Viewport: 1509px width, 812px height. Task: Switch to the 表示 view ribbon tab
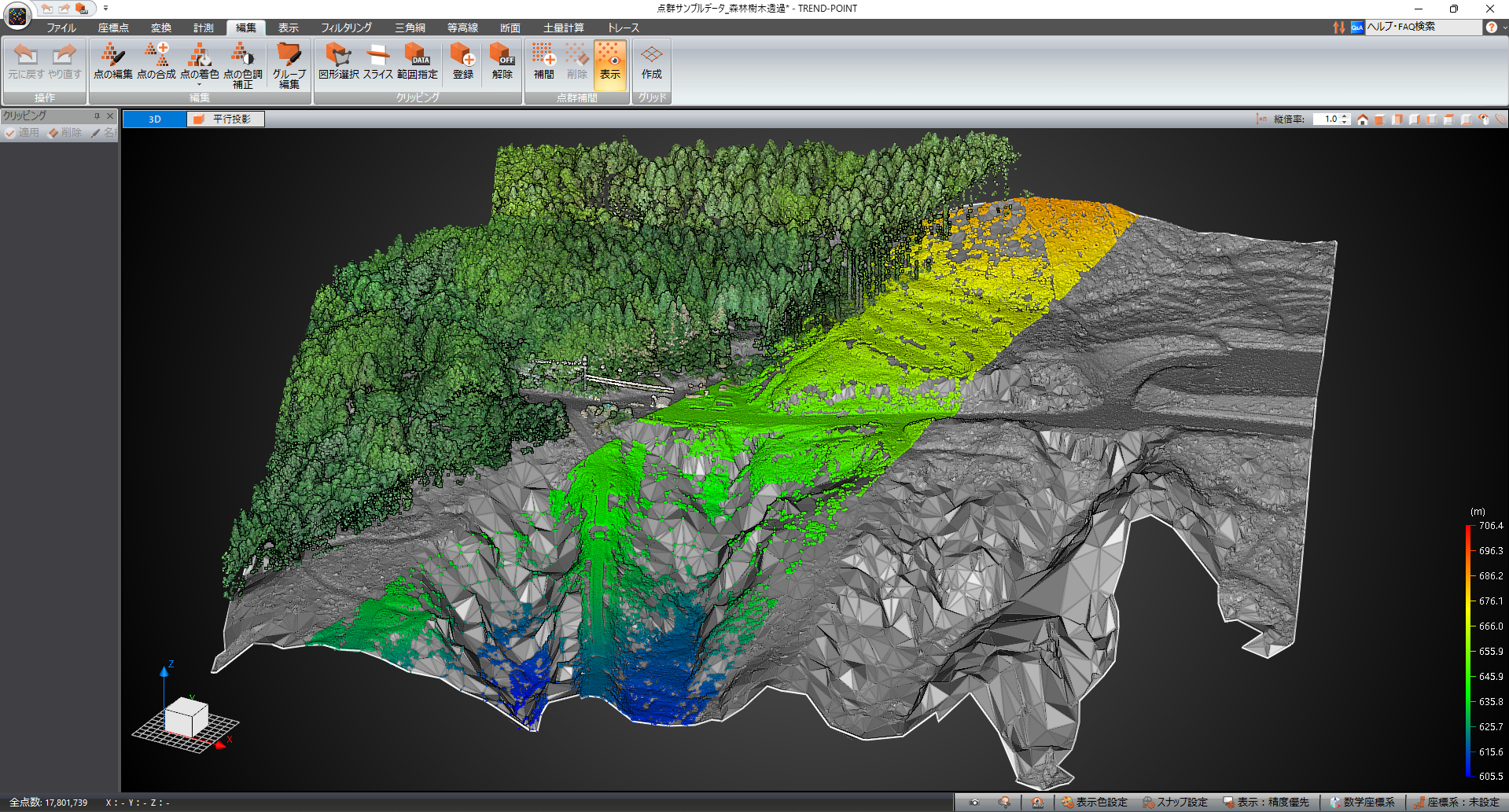coord(289,28)
